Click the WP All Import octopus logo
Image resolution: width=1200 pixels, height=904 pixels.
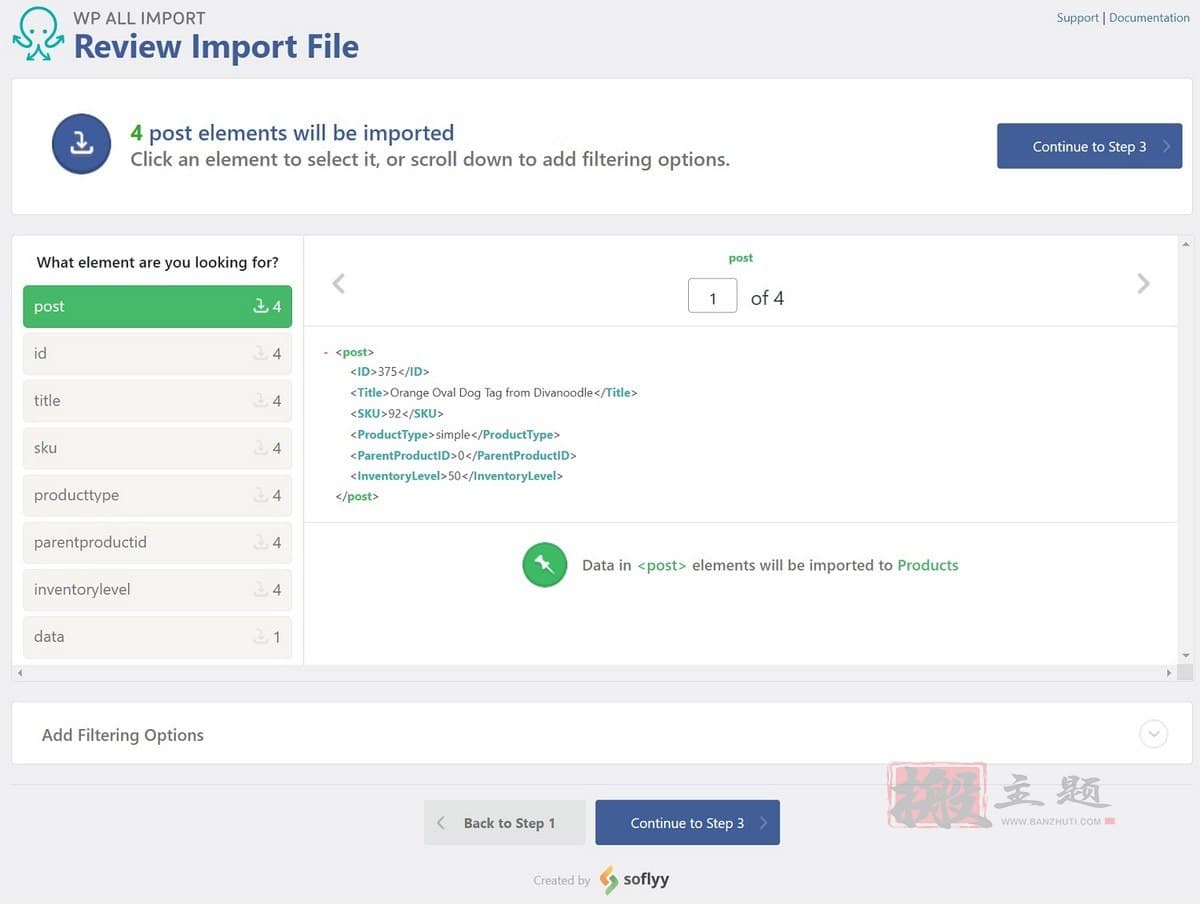(x=38, y=35)
